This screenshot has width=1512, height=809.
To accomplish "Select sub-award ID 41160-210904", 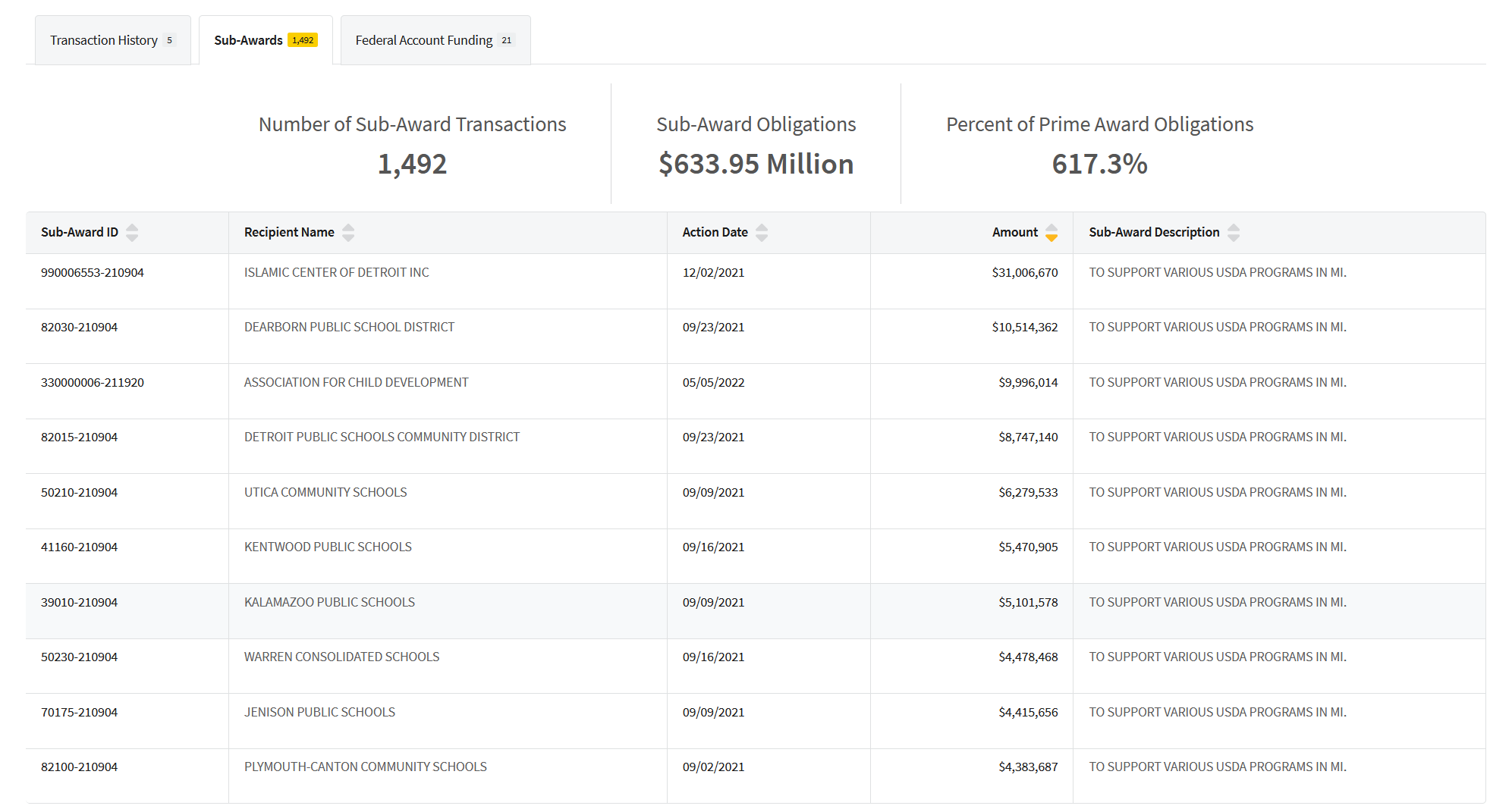I will click(79, 547).
